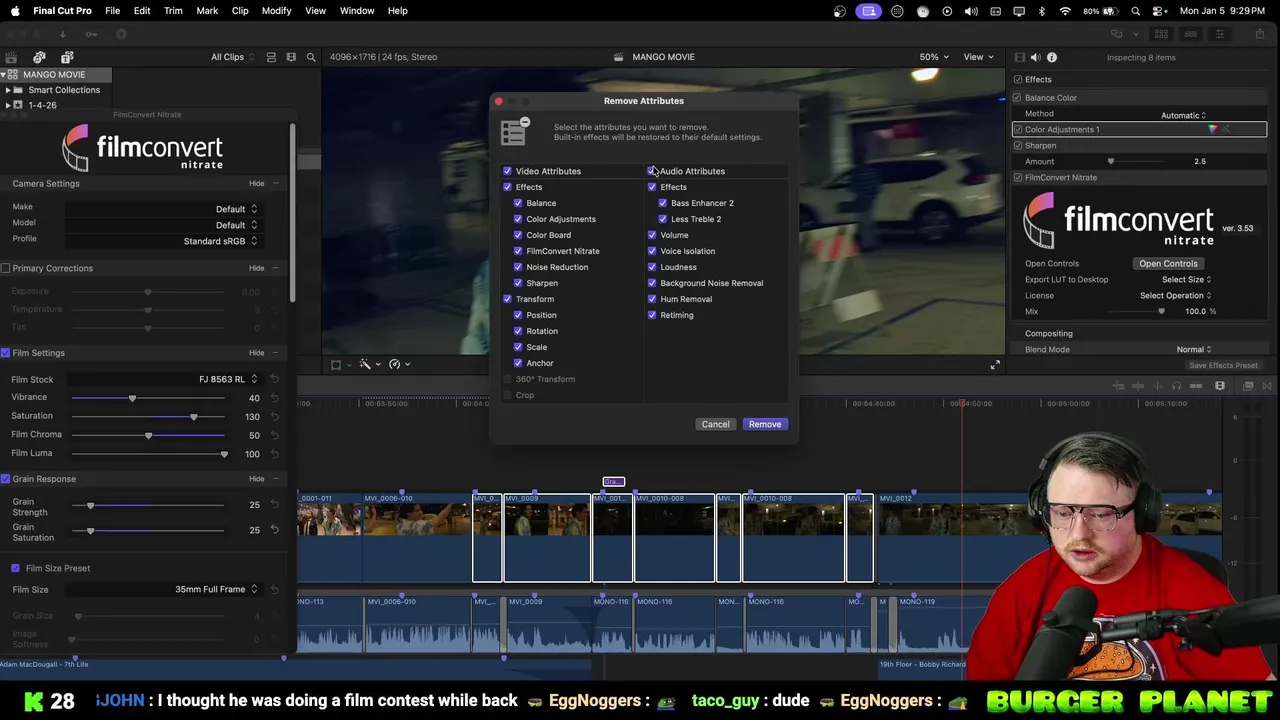Viewport: 1280px width, 720px height.
Task: Open the Titles and Generators sidebar
Action: click(67, 57)
